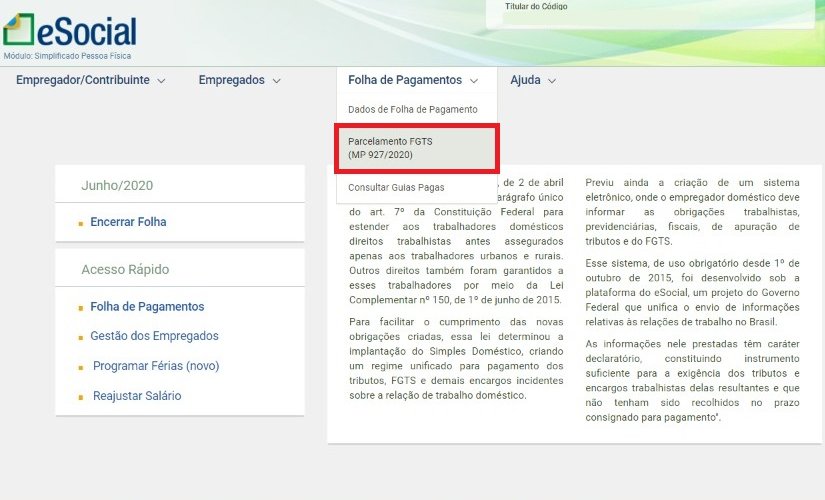Screen dimensions: 825x500
Task: Expand the Empregados dropdown chevron
Action: click(x=276, y=81)
